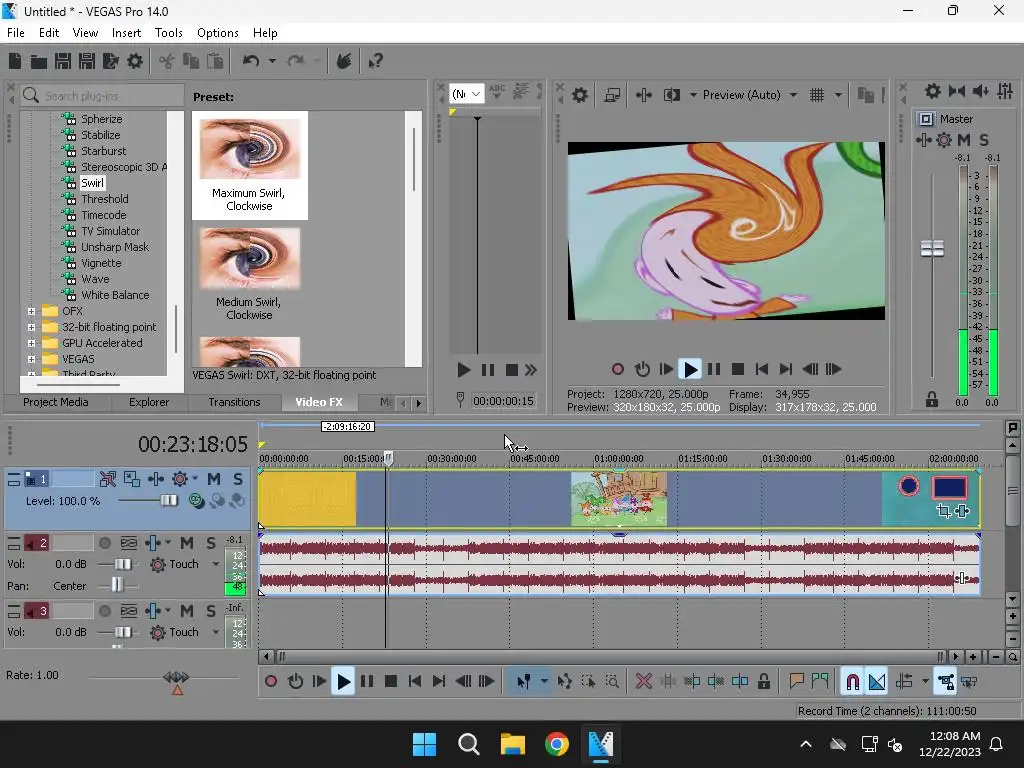Expand the OFX folder in the plug-in tree
This screenshot has width=1024, height=768.
31,311
